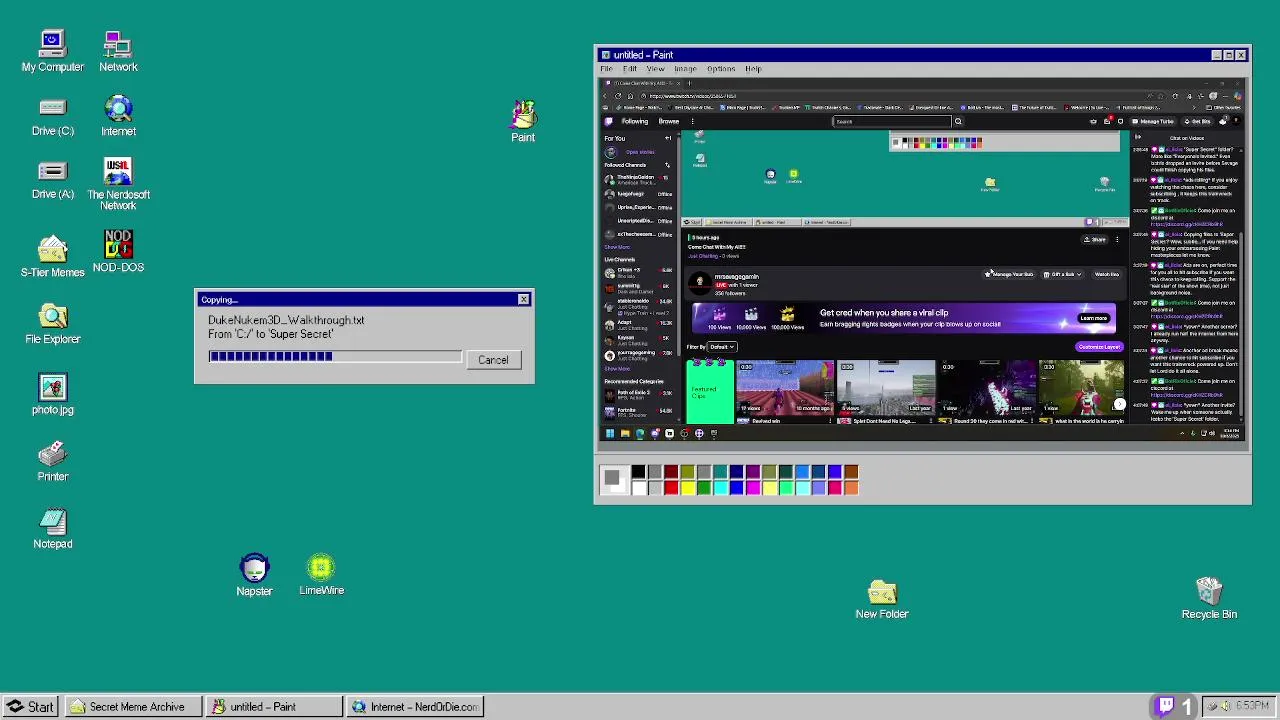The image size is (1280, 720).
Task: Launch the NOD-DOS desktop icon
Action: pos(118,251)
